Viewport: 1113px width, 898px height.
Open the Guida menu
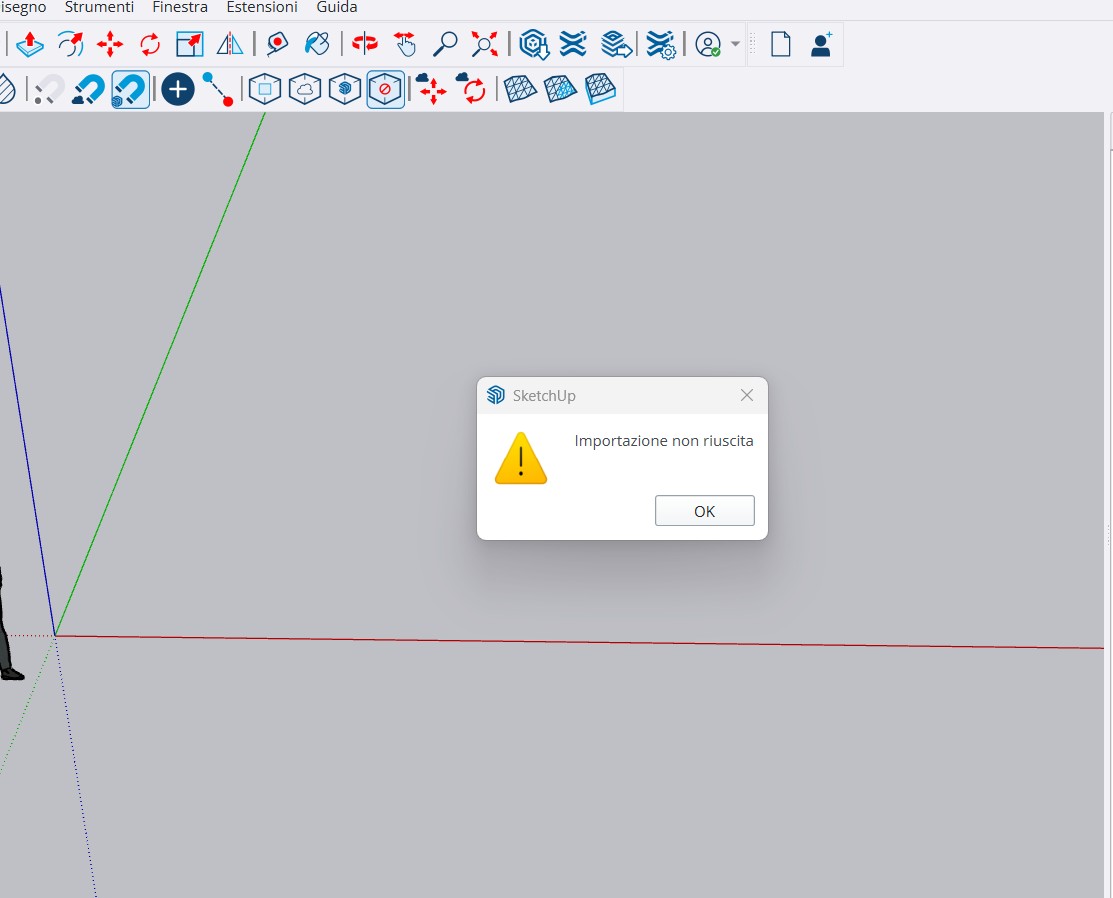tap(336, 7)
